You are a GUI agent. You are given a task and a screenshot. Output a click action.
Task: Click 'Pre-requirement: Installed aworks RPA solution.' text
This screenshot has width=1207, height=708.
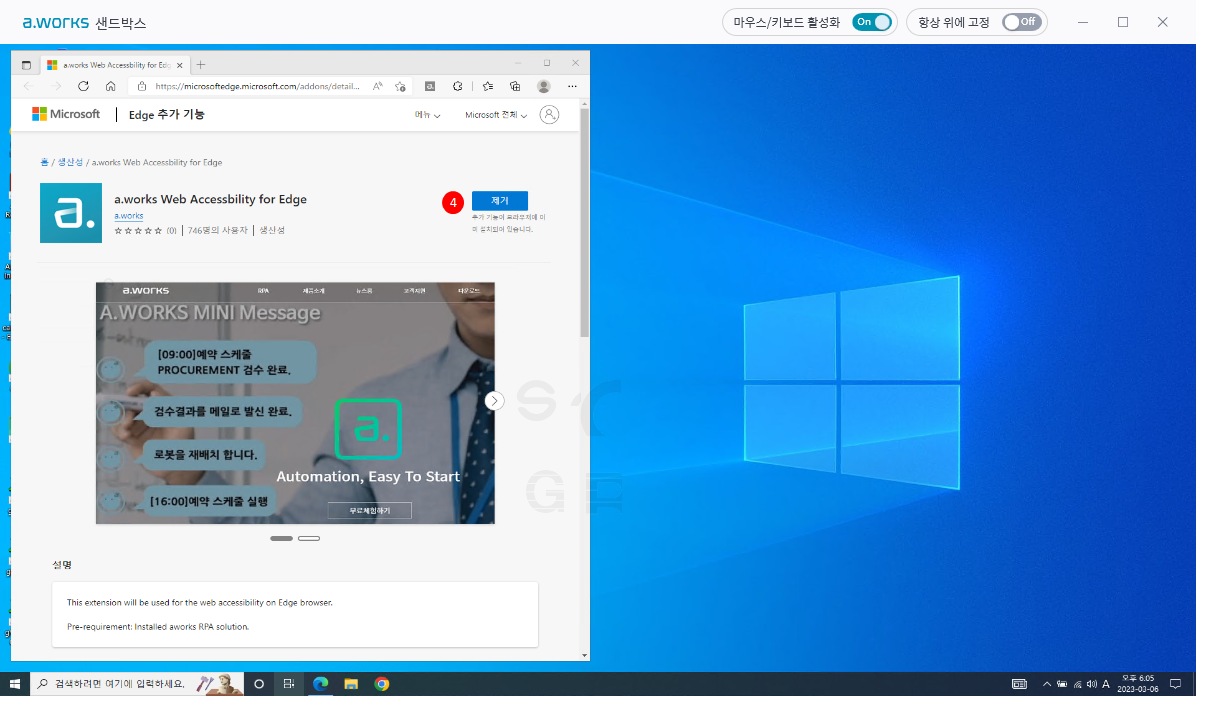(x=158, y=627)
